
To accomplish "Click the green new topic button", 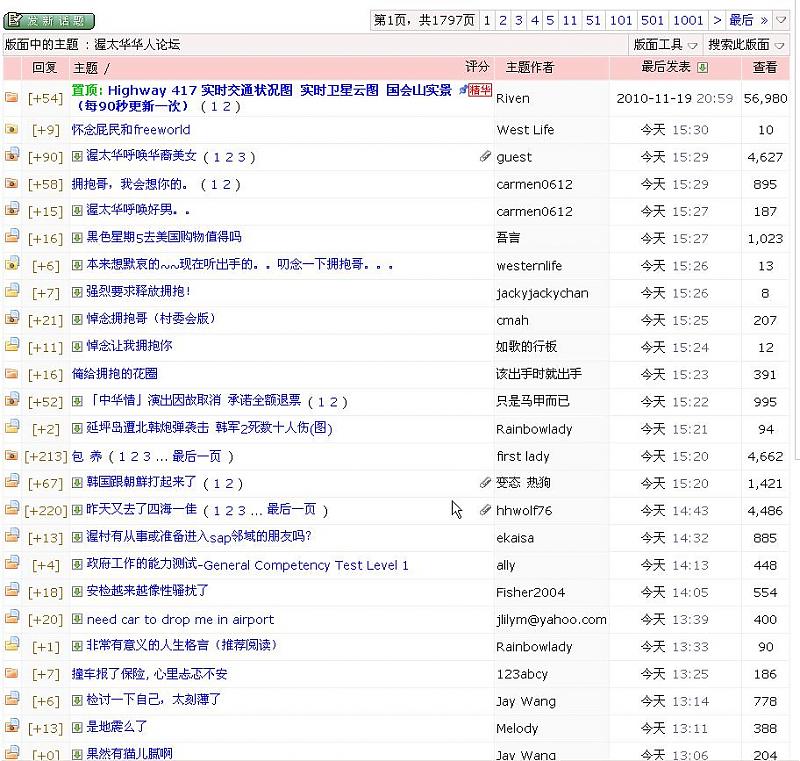I will 50,20.
